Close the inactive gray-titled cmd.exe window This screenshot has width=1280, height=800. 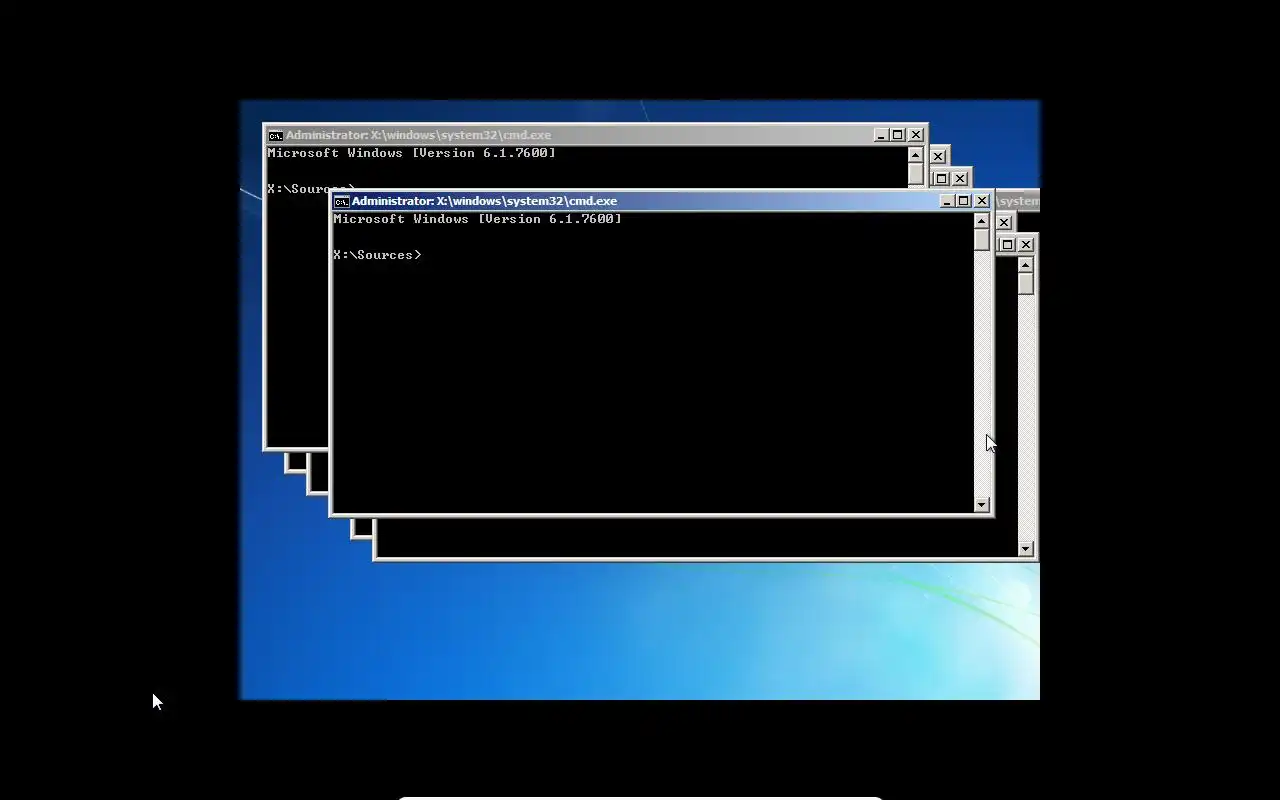(x=916, y=135)
